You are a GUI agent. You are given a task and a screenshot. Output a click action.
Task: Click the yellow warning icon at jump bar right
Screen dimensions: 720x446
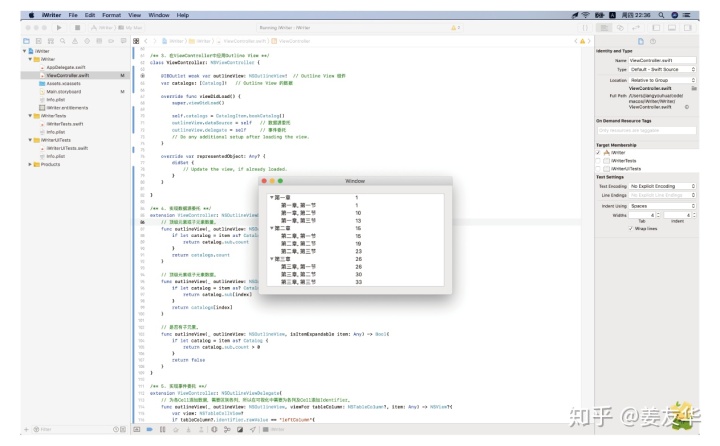tap(582, 41)
